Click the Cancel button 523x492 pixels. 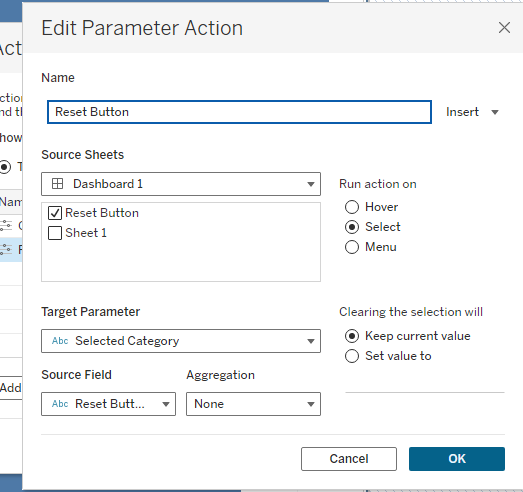[x=349, y=459]
